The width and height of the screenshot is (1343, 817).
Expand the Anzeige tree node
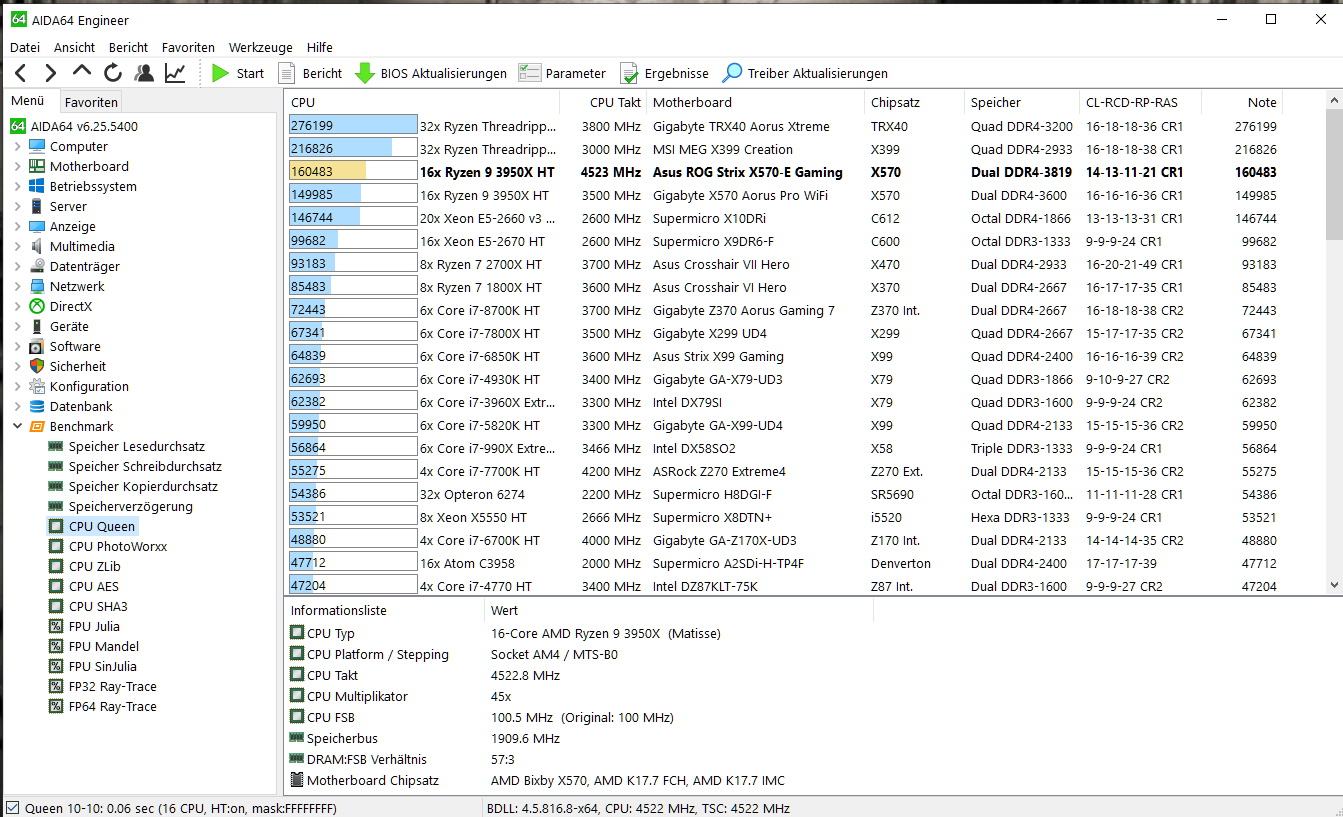click(x=17, y=226)
